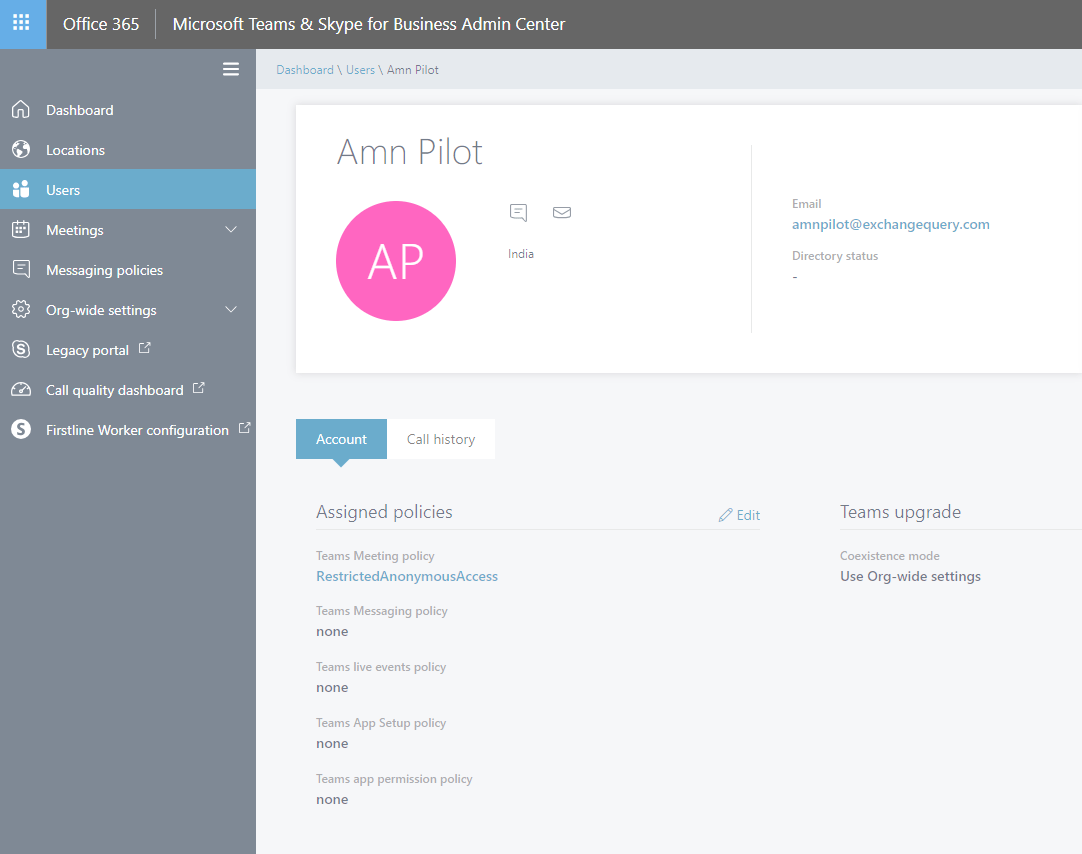Click external link icon next to Legacy portal
This screenshot has width=1082, height=854.
click(x=144, y=348)
